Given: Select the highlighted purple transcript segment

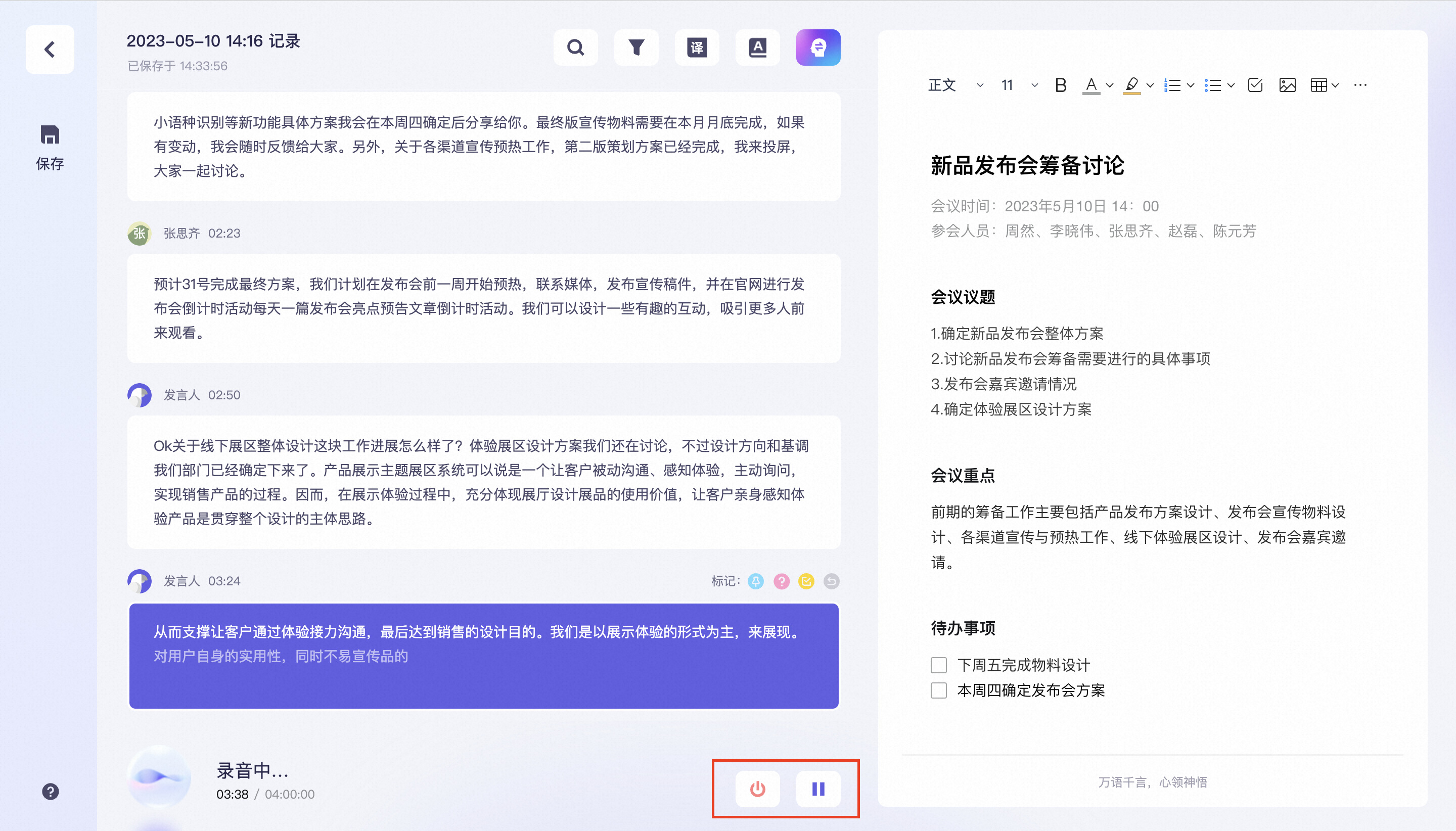Looking at the screenshot, I should (x=483, y=656).
